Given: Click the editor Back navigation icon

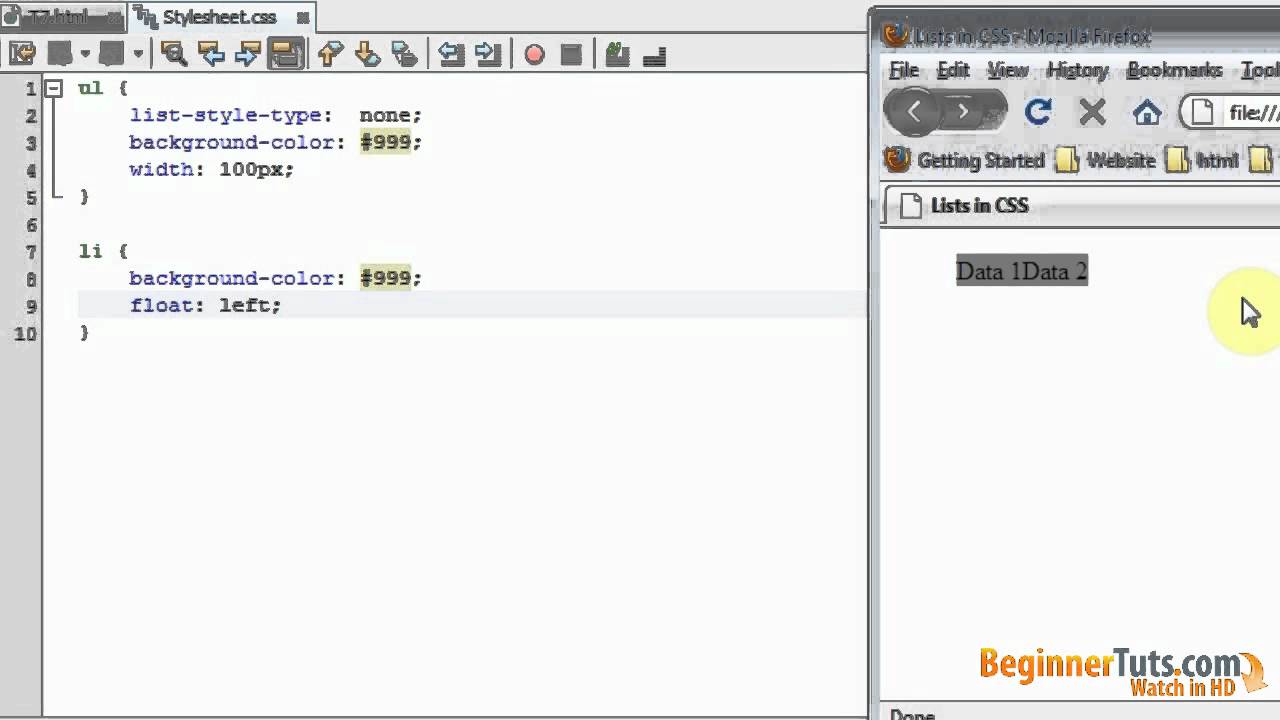Looking at the screenshot, I should pyautogui.click(x=62, y=54).
